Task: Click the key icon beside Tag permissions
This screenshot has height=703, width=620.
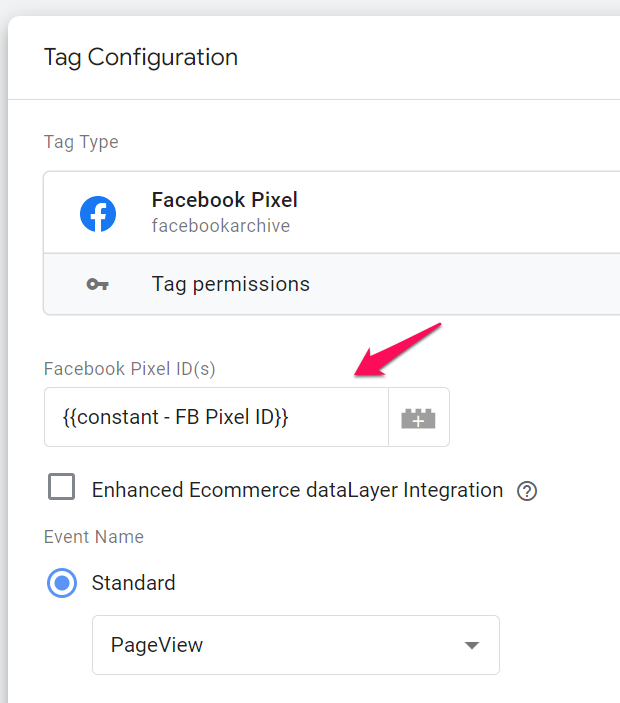Action: 97,284
